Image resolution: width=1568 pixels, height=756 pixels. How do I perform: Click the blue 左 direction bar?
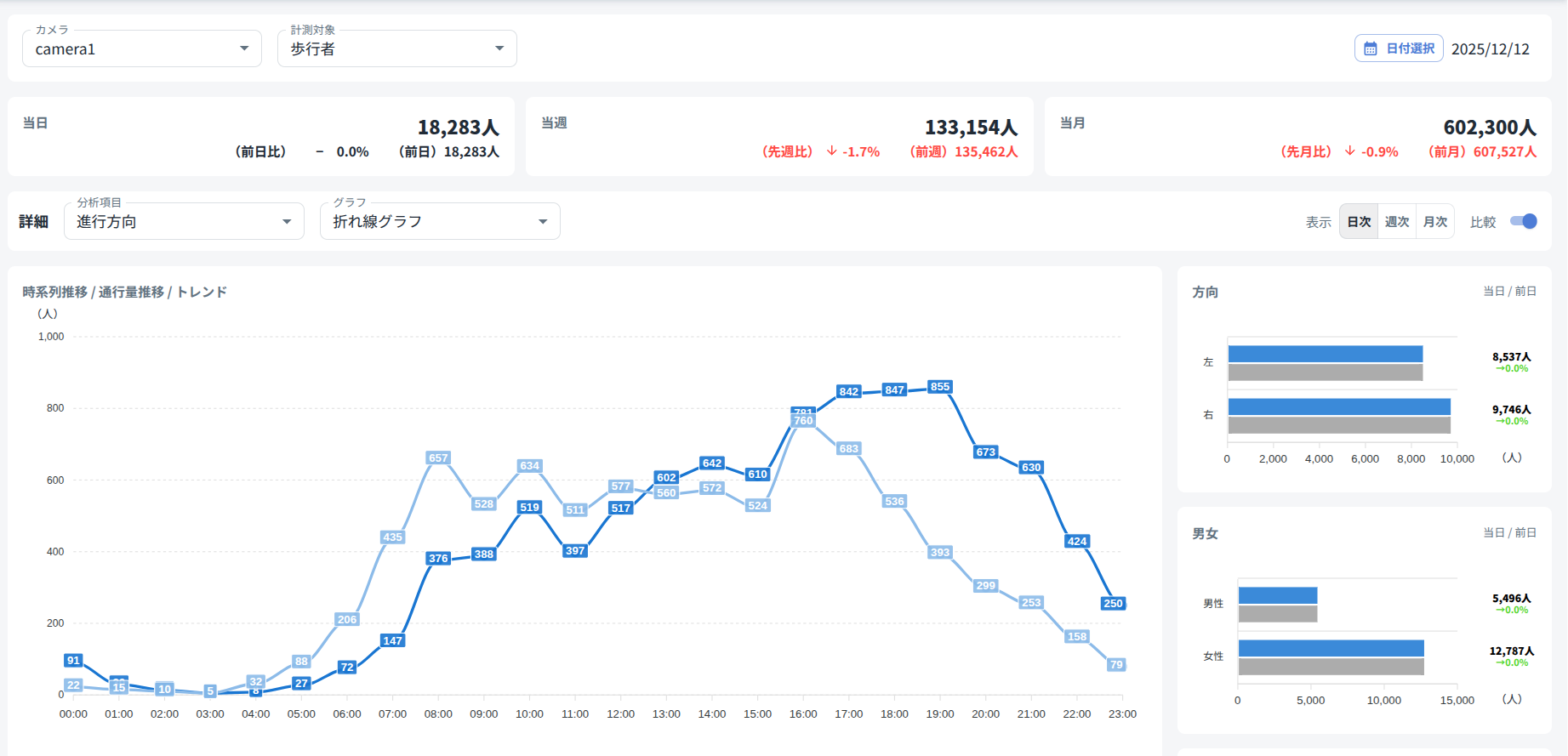(1326, 354)
